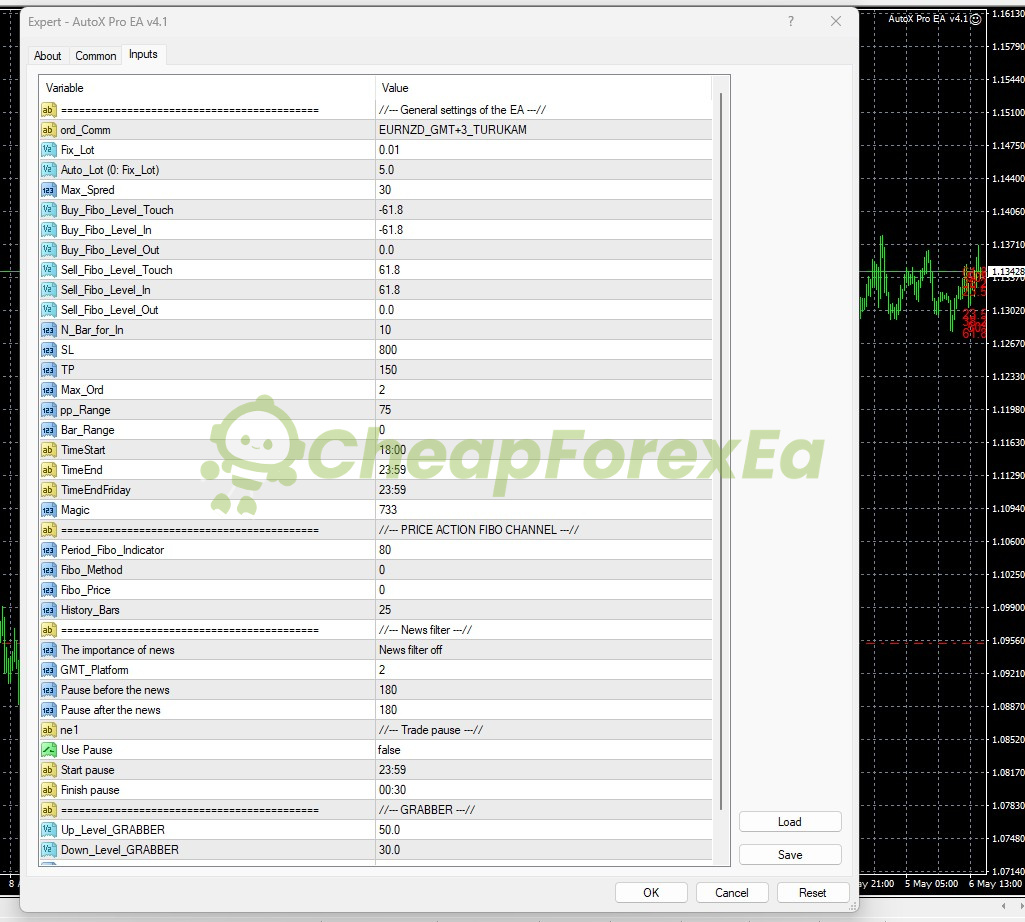Click the Cancel button
Image resolution: width=1025 pixels, height=922 pixels.
pyautogui.click(x=731, y=893)
